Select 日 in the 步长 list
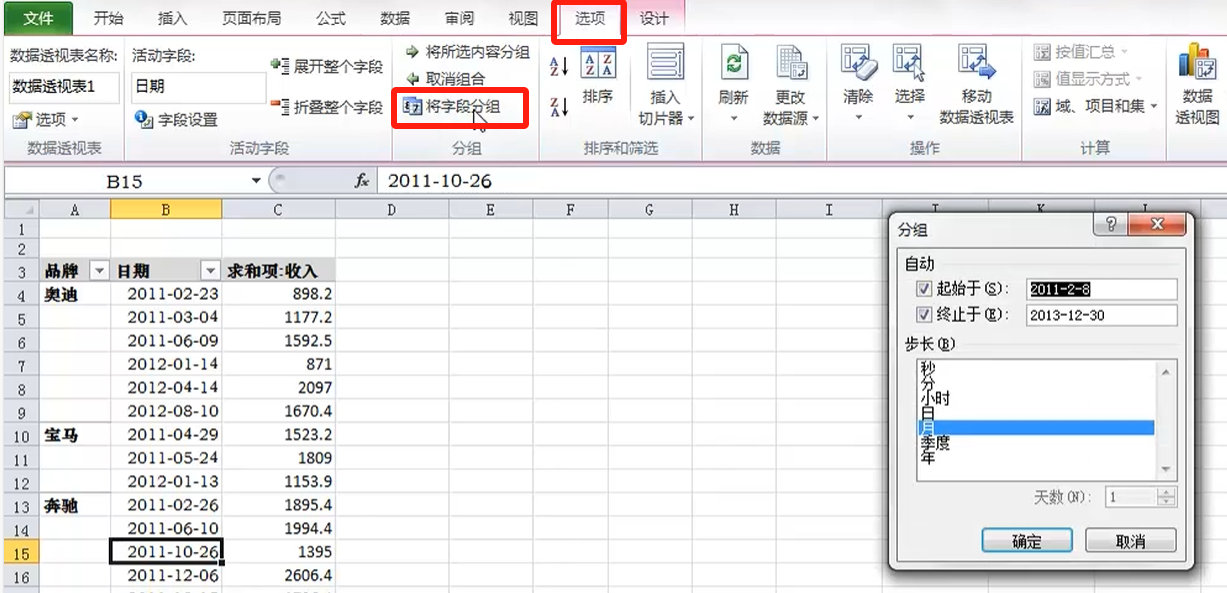 (x=1036, y=412)
